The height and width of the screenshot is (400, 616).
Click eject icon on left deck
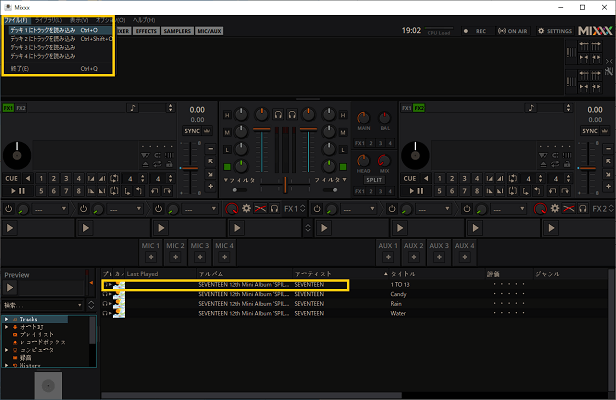[x=145, y=164]
